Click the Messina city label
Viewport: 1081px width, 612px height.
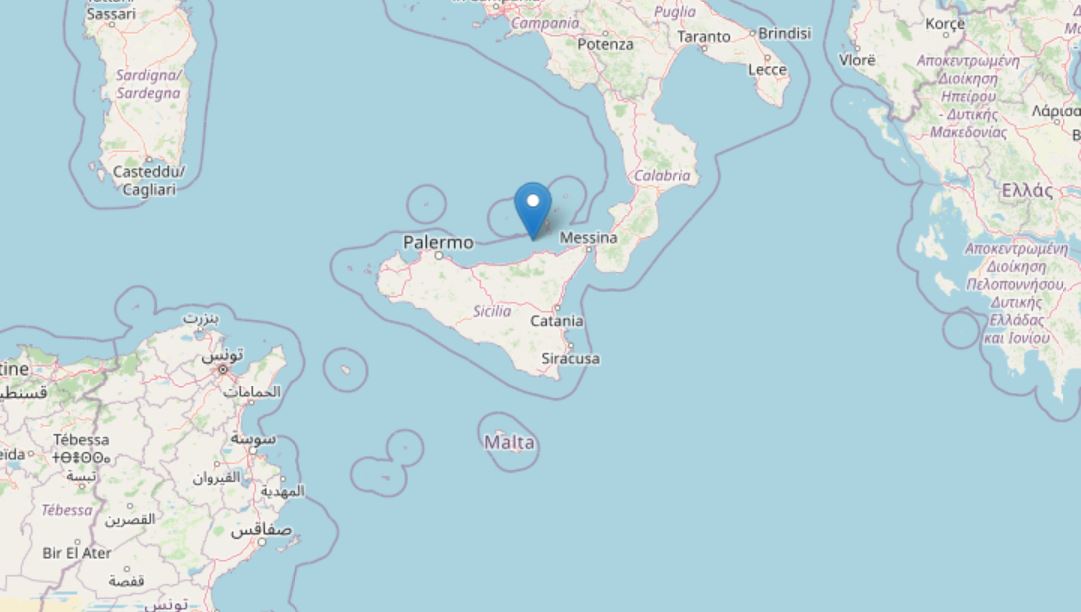[588, 238]
